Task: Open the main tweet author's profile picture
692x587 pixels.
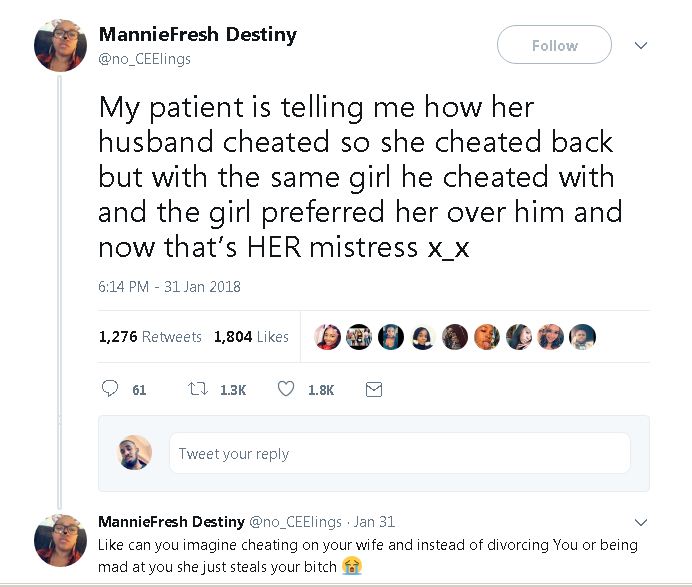Action: point(60,45)
